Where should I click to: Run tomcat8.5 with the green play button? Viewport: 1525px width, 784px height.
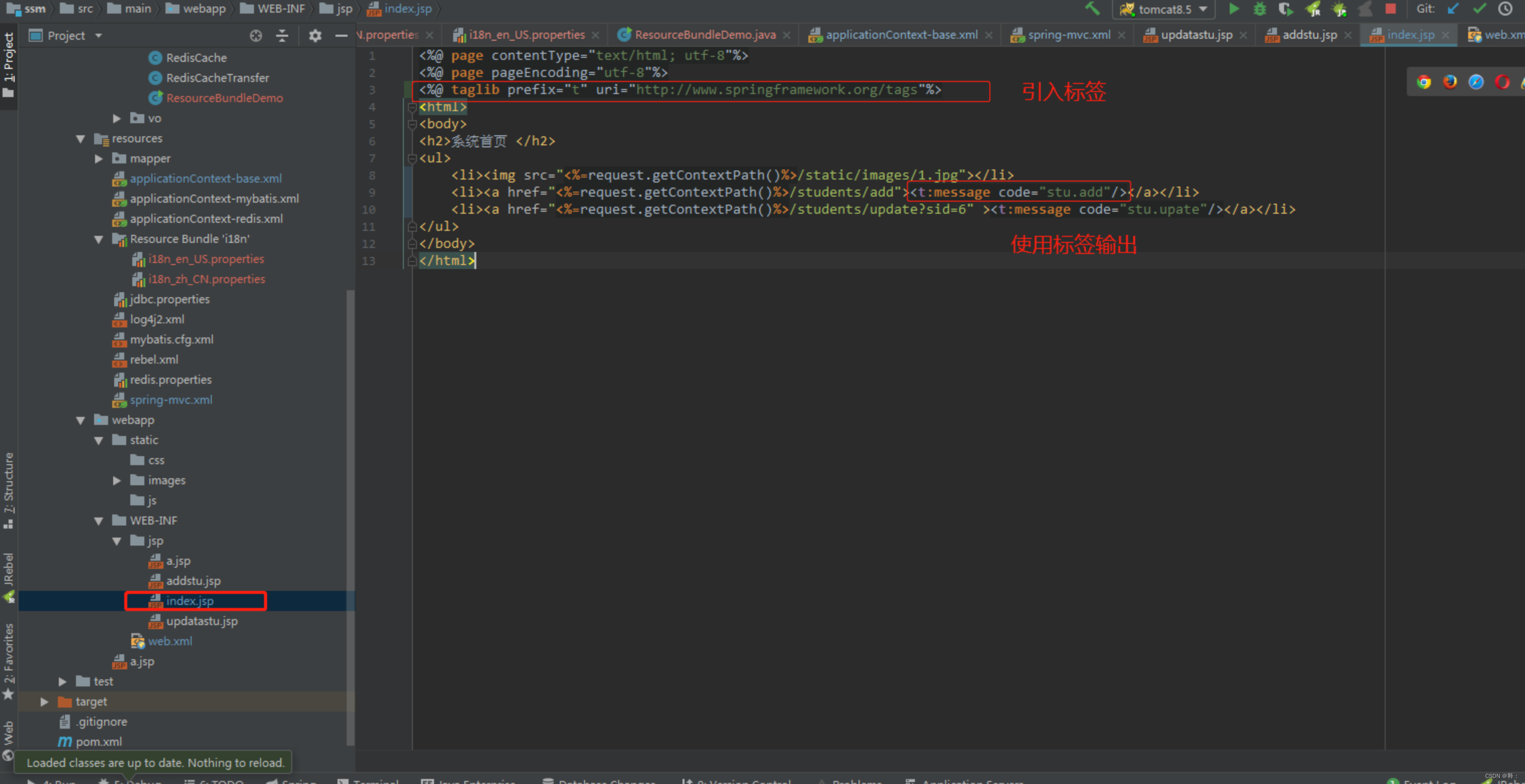point(1234,9)
